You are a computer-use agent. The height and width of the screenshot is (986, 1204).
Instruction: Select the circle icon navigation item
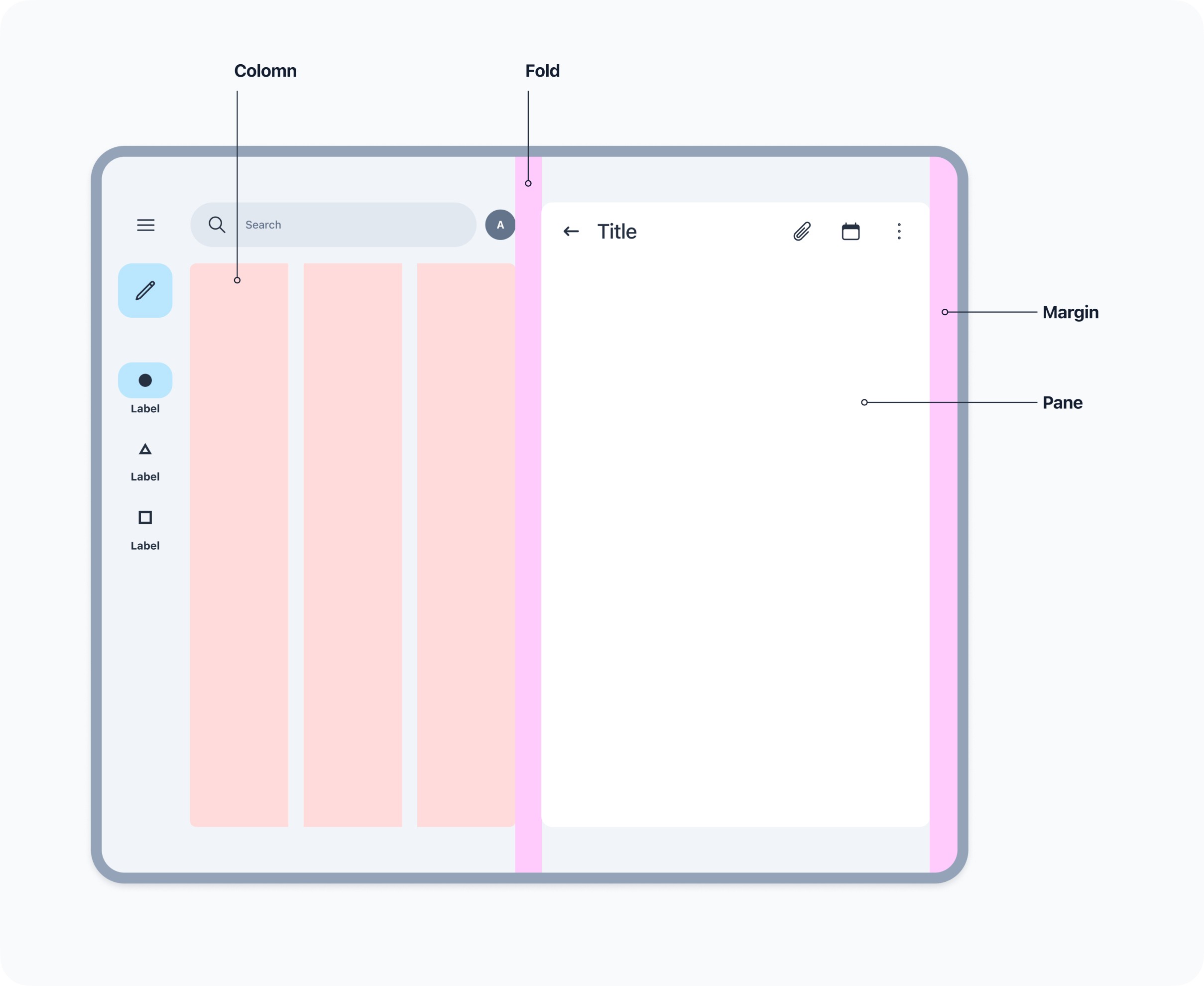pyautogui.click(x=145, y=380)
